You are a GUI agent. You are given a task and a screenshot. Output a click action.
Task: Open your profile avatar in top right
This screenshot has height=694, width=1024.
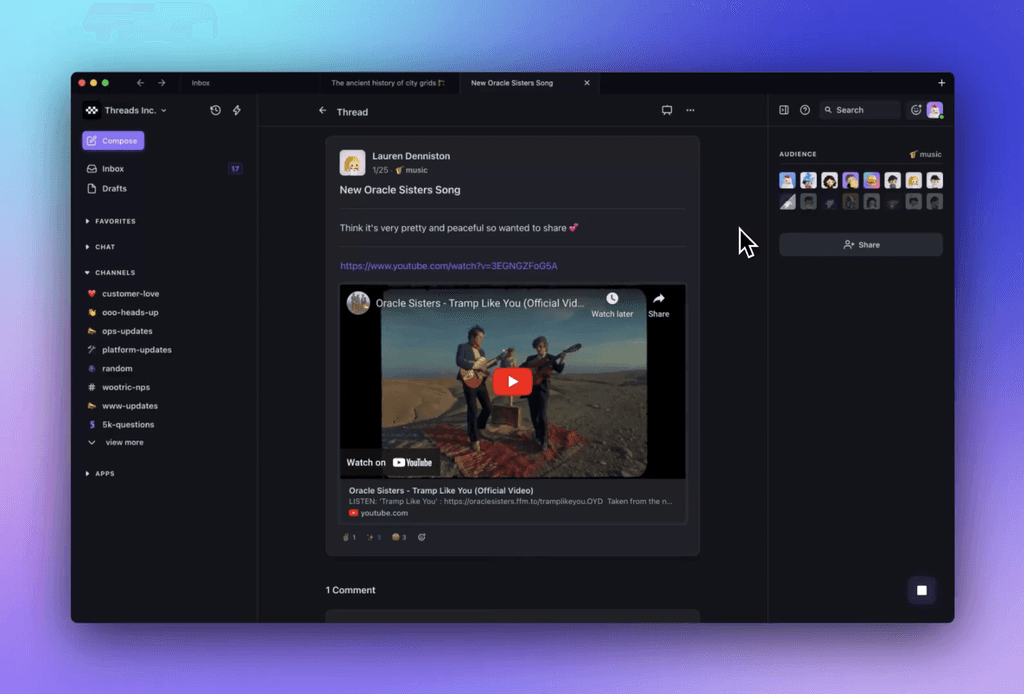[x=935, y=110]
